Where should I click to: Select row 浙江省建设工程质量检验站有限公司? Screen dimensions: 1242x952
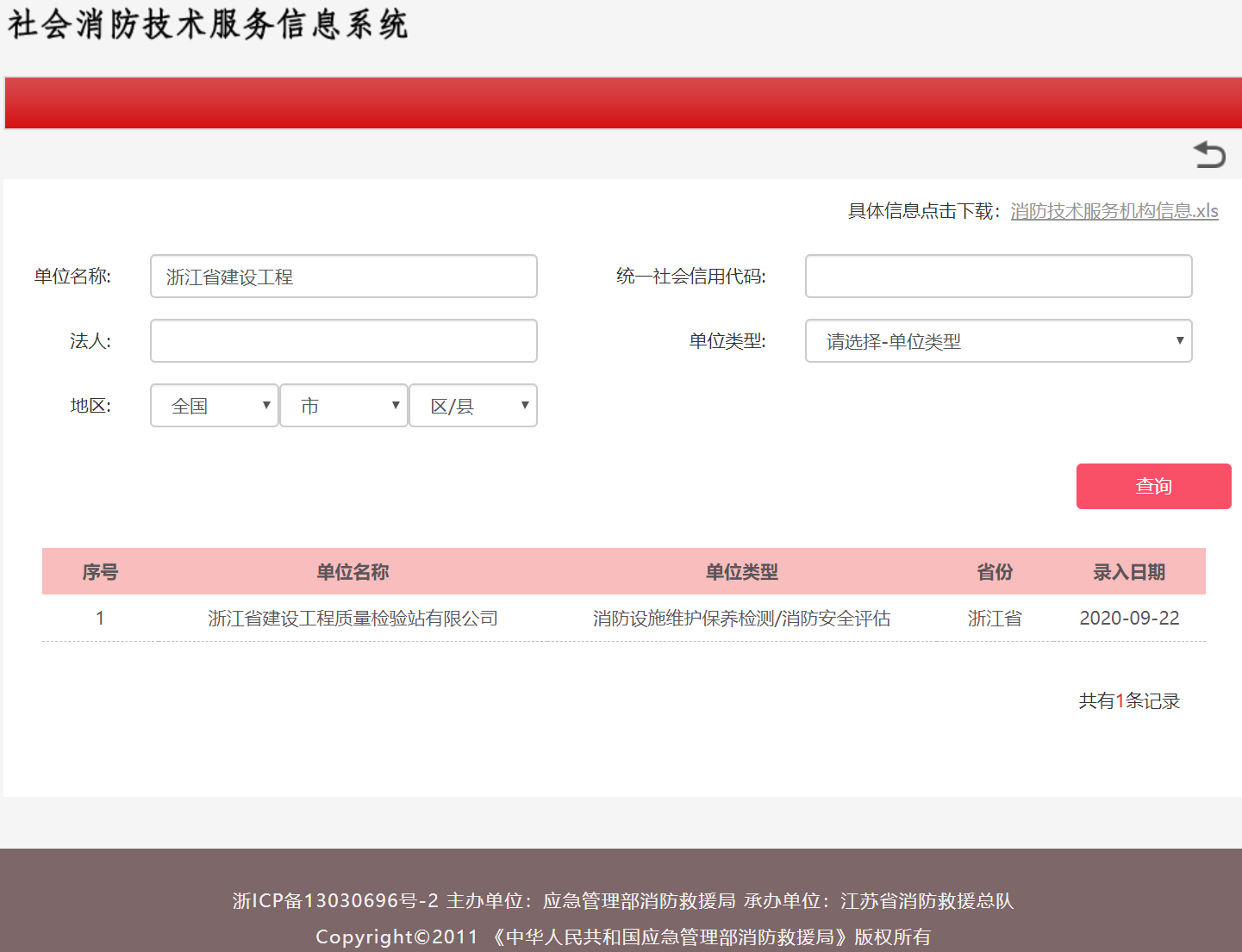click(624, 619)
